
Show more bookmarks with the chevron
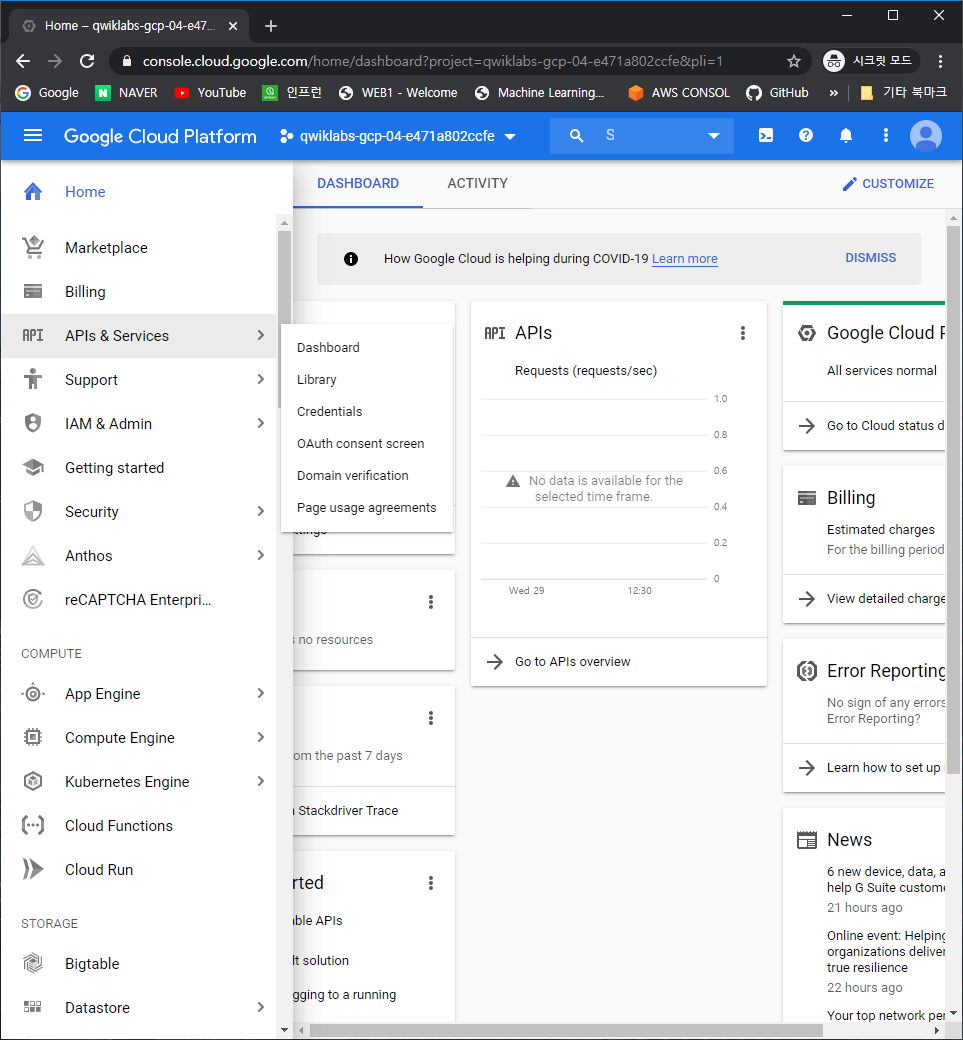834,93
